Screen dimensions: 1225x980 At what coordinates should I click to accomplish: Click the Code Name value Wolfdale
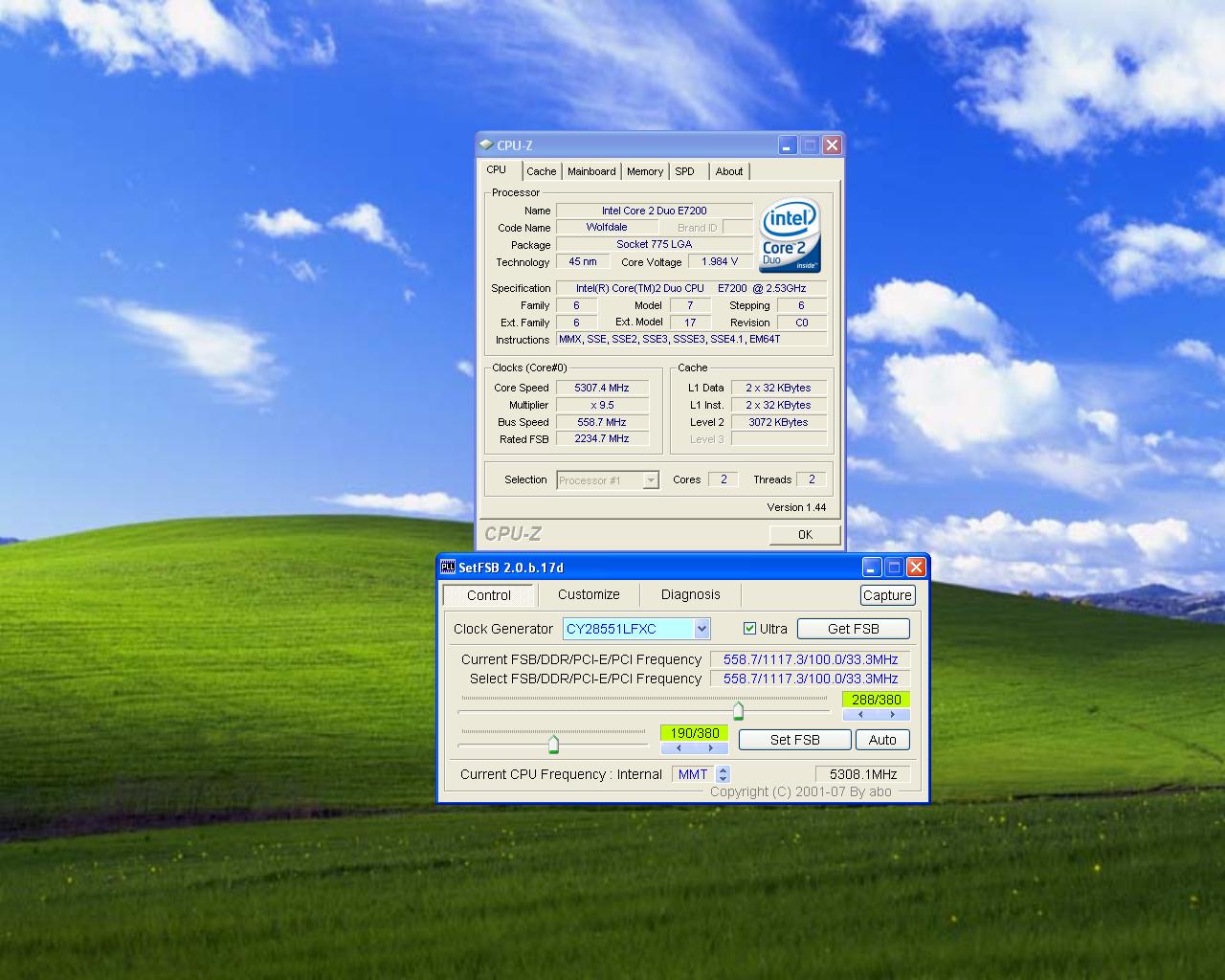pyautogui.click(x=607, y=227)
